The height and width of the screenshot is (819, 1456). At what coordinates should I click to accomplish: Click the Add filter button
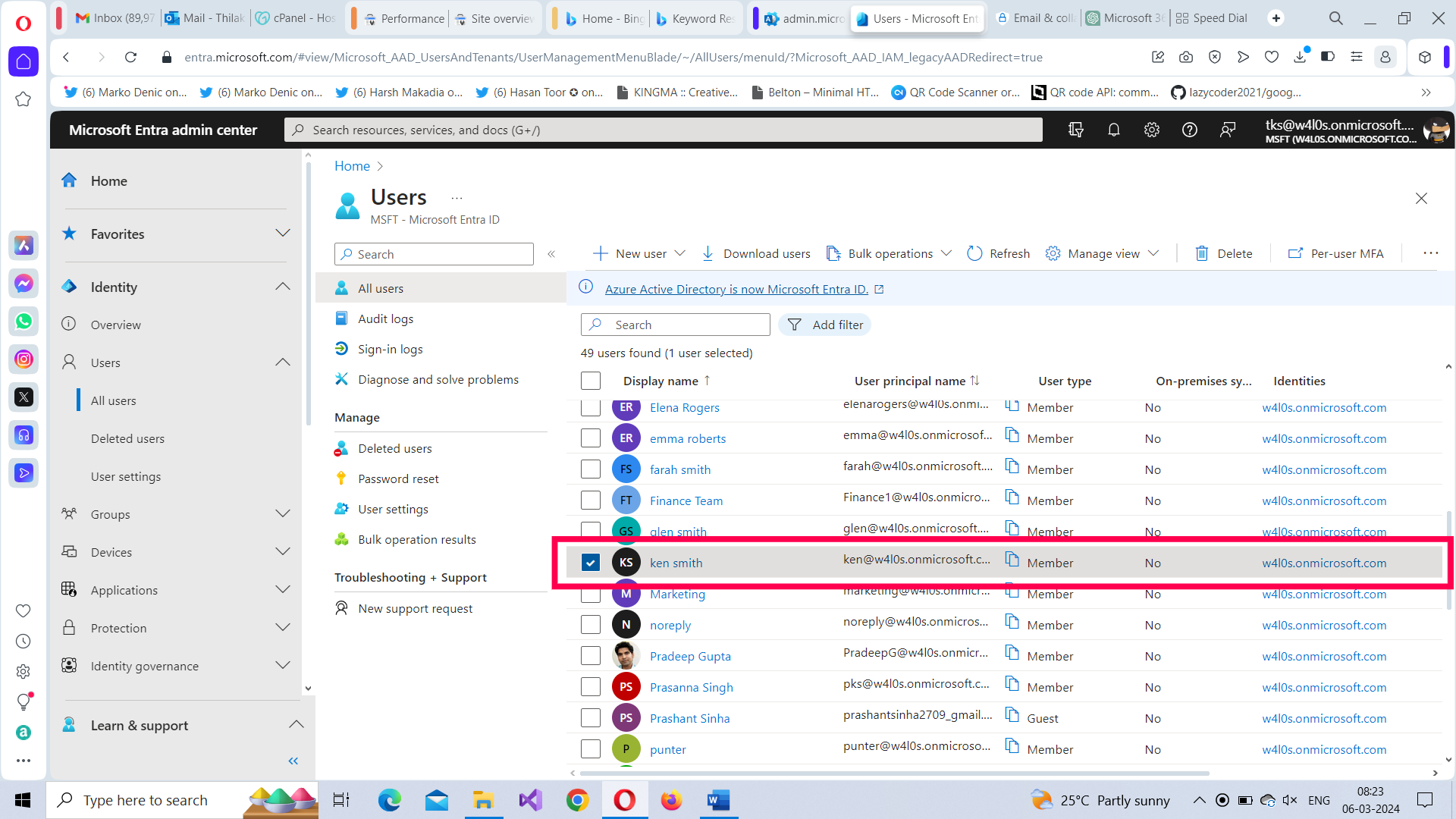[x=825, y=325]
